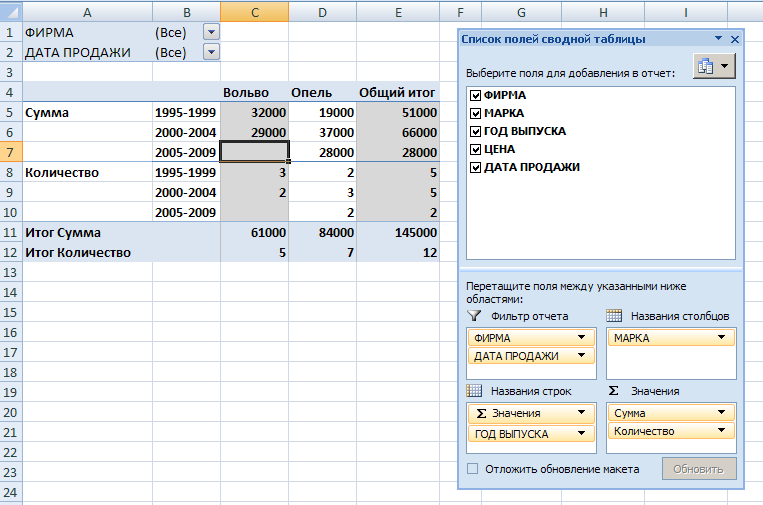This screenshot has height=505, width=763.
Task: Click 2005-2009 group in row 10
Action: 186,213
